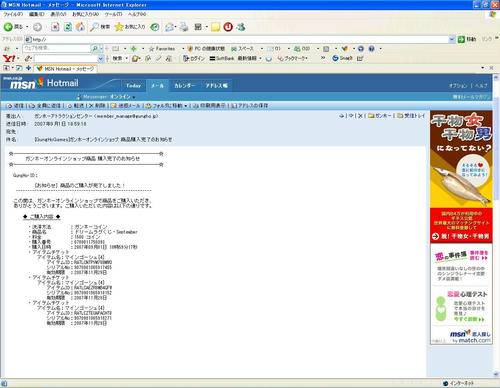
Task: Click the ログイン login button
Action: pyautogui.click(x=194, y=58)
